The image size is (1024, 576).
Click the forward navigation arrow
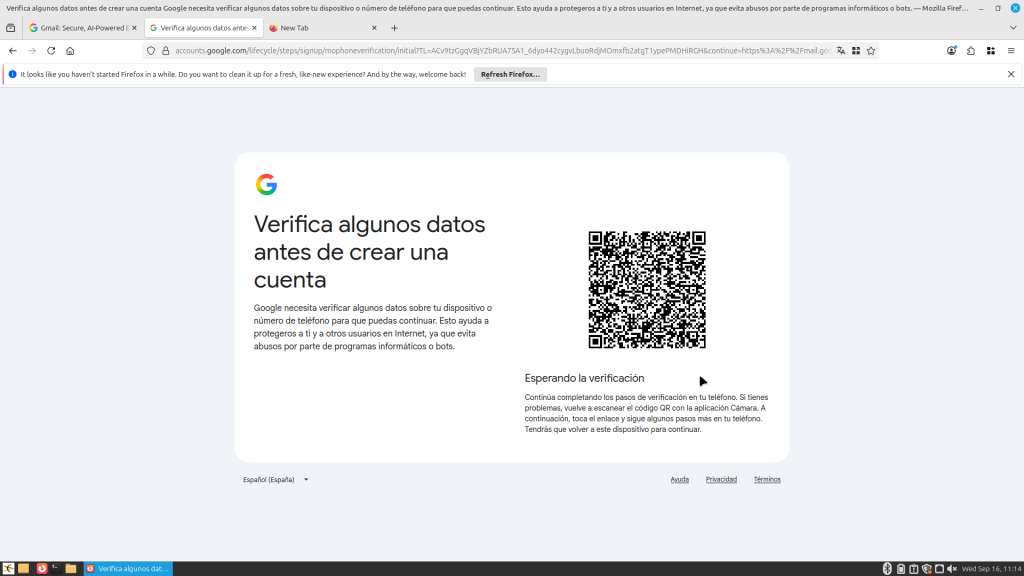31,51
